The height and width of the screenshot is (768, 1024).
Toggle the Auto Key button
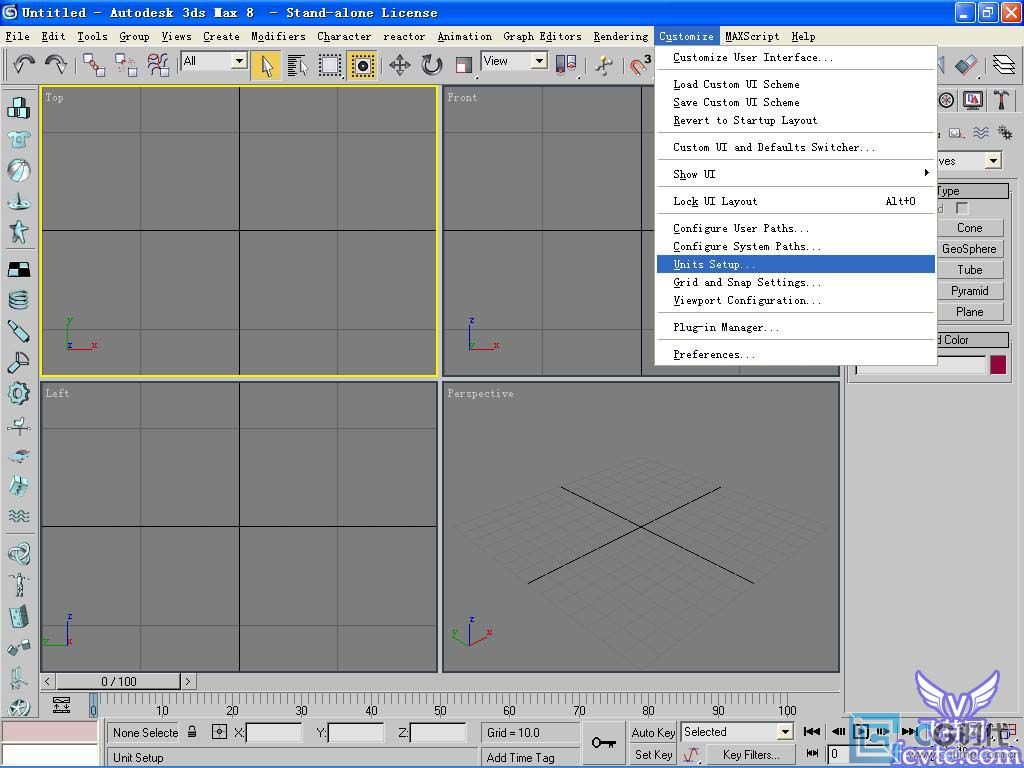(653, 732)
